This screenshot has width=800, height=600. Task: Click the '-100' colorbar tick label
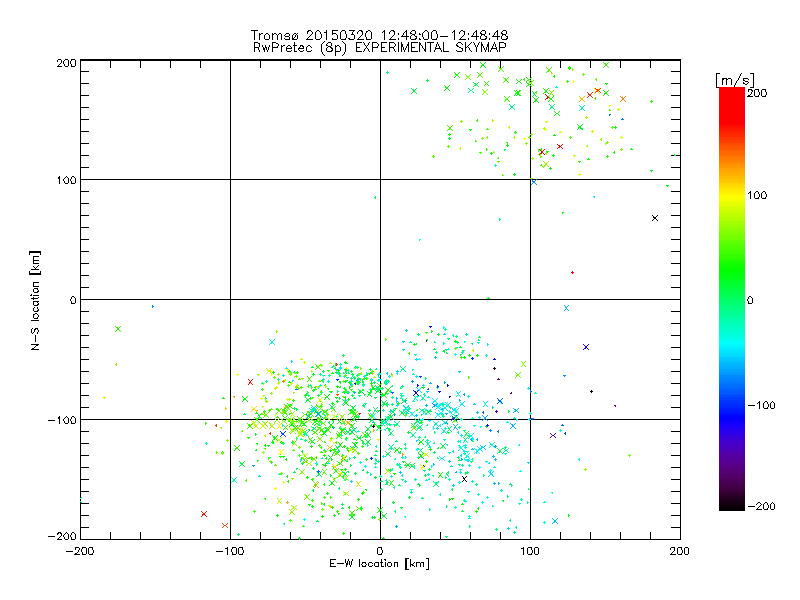761,406
